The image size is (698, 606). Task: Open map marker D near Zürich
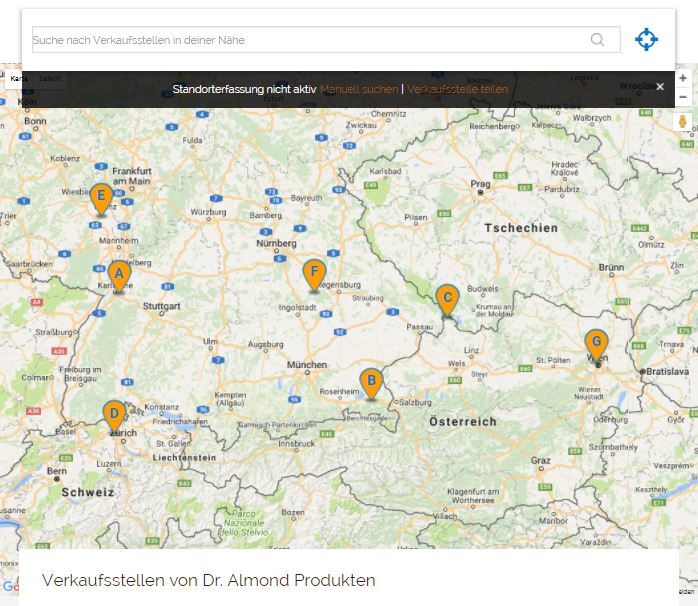point(114,414)
